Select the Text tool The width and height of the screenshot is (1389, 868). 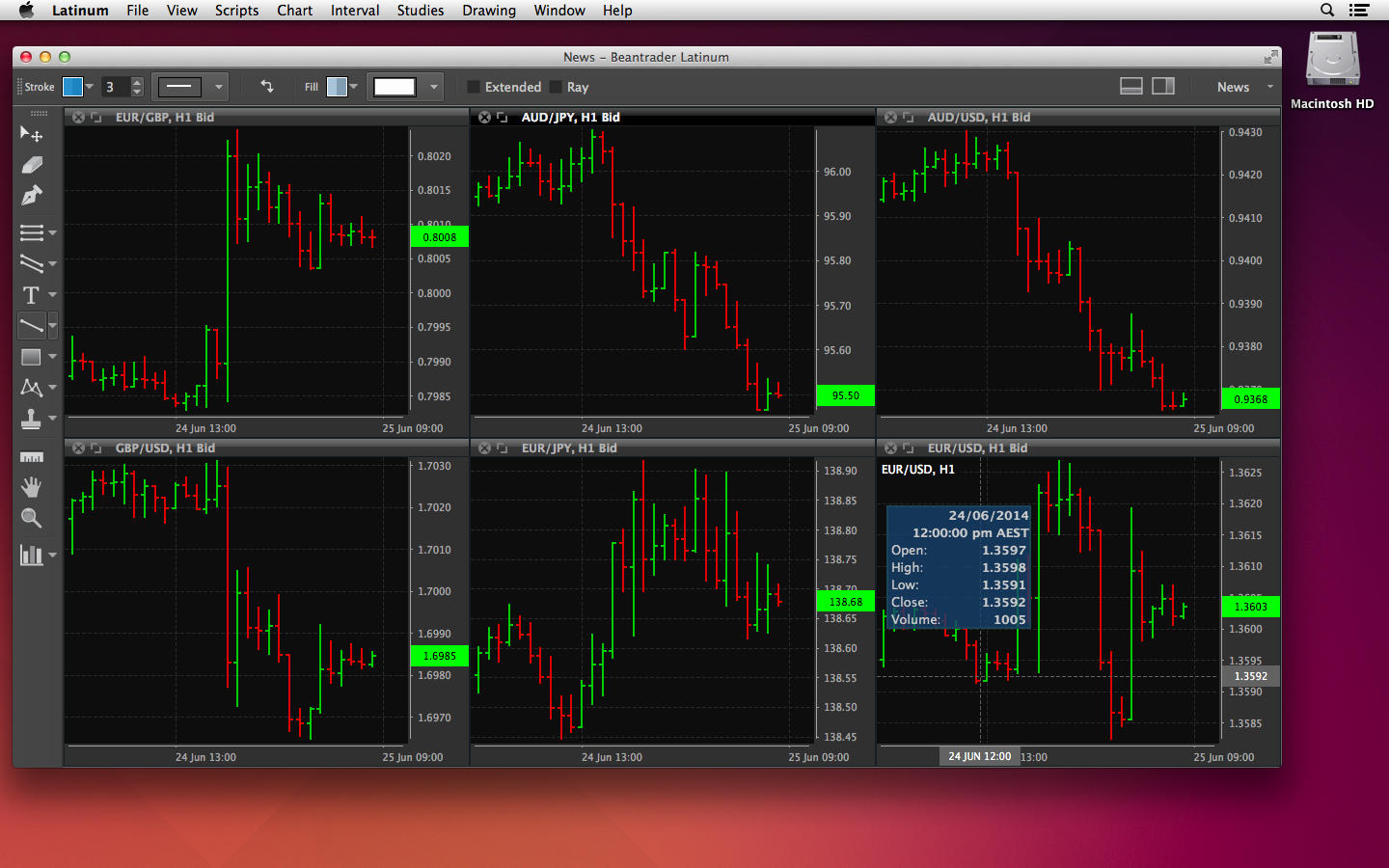[31, 295]
